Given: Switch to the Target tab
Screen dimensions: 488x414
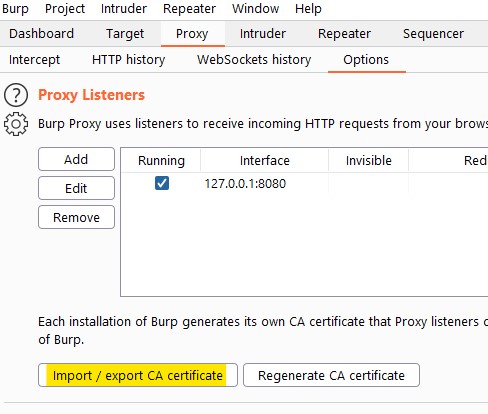Looking at the screenshot, I should tap(125, 34).
